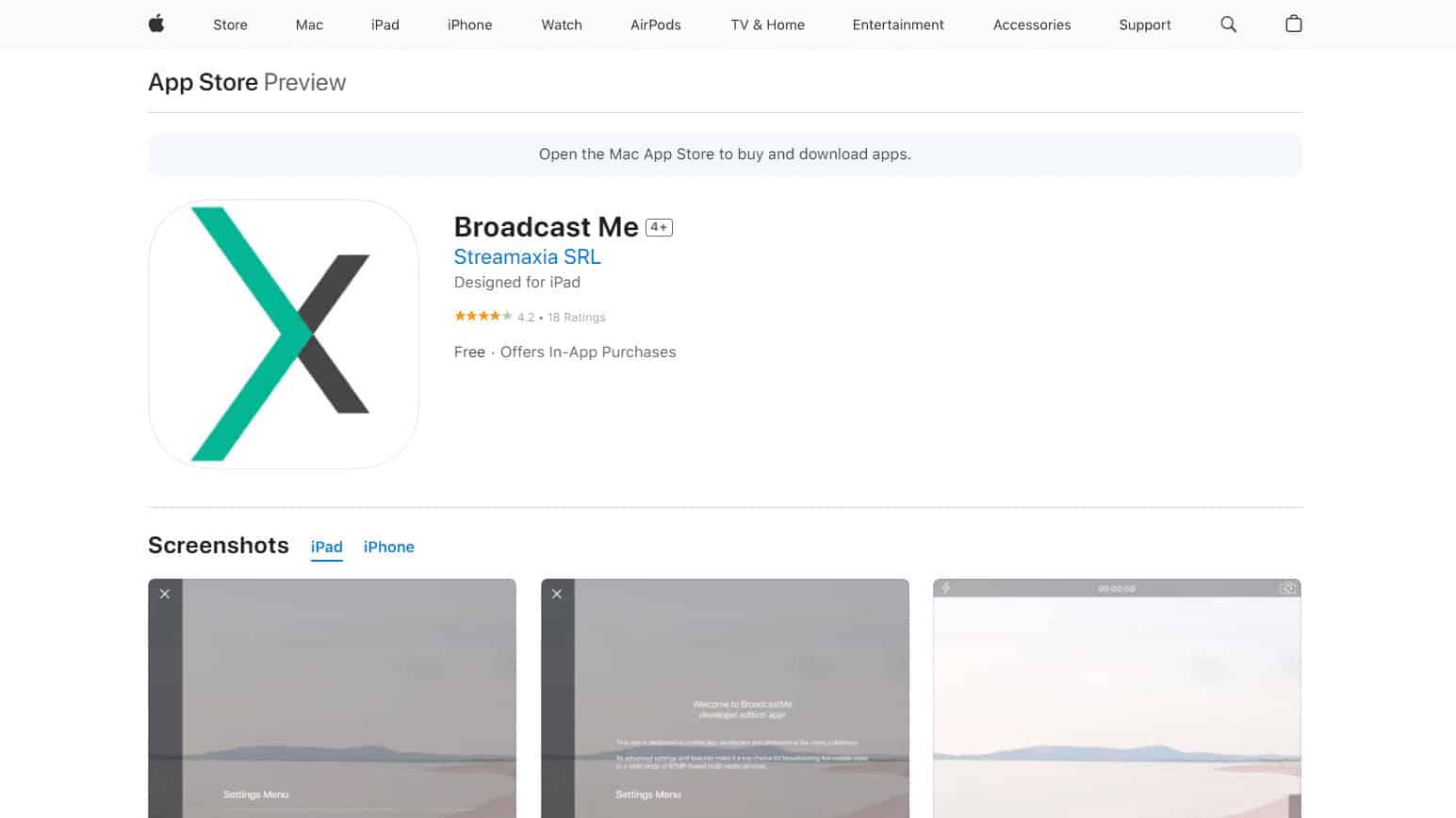Switch to the iPhone screenshots tab

click(388, 547)
